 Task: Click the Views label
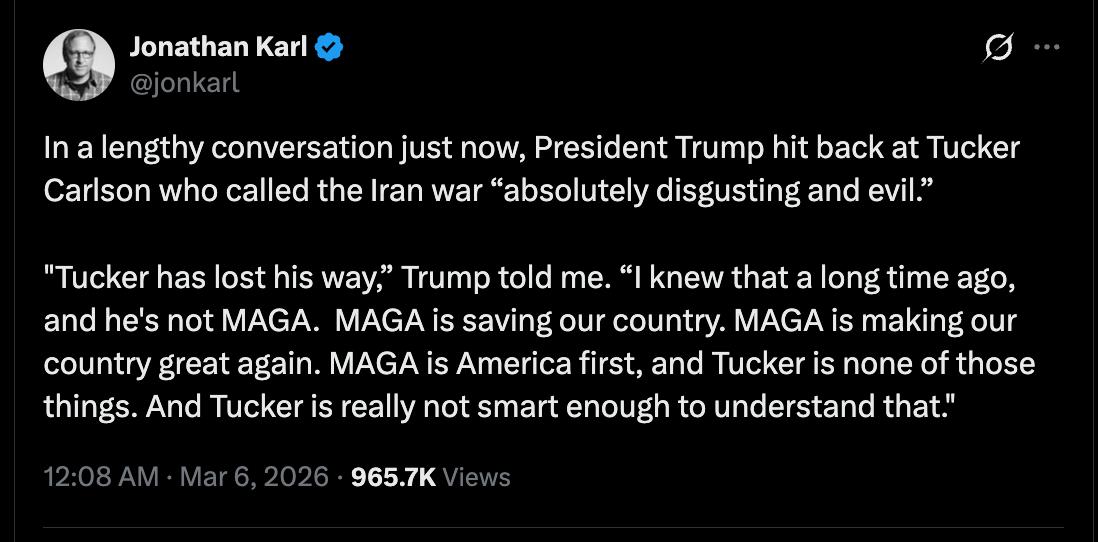[476, 477]
